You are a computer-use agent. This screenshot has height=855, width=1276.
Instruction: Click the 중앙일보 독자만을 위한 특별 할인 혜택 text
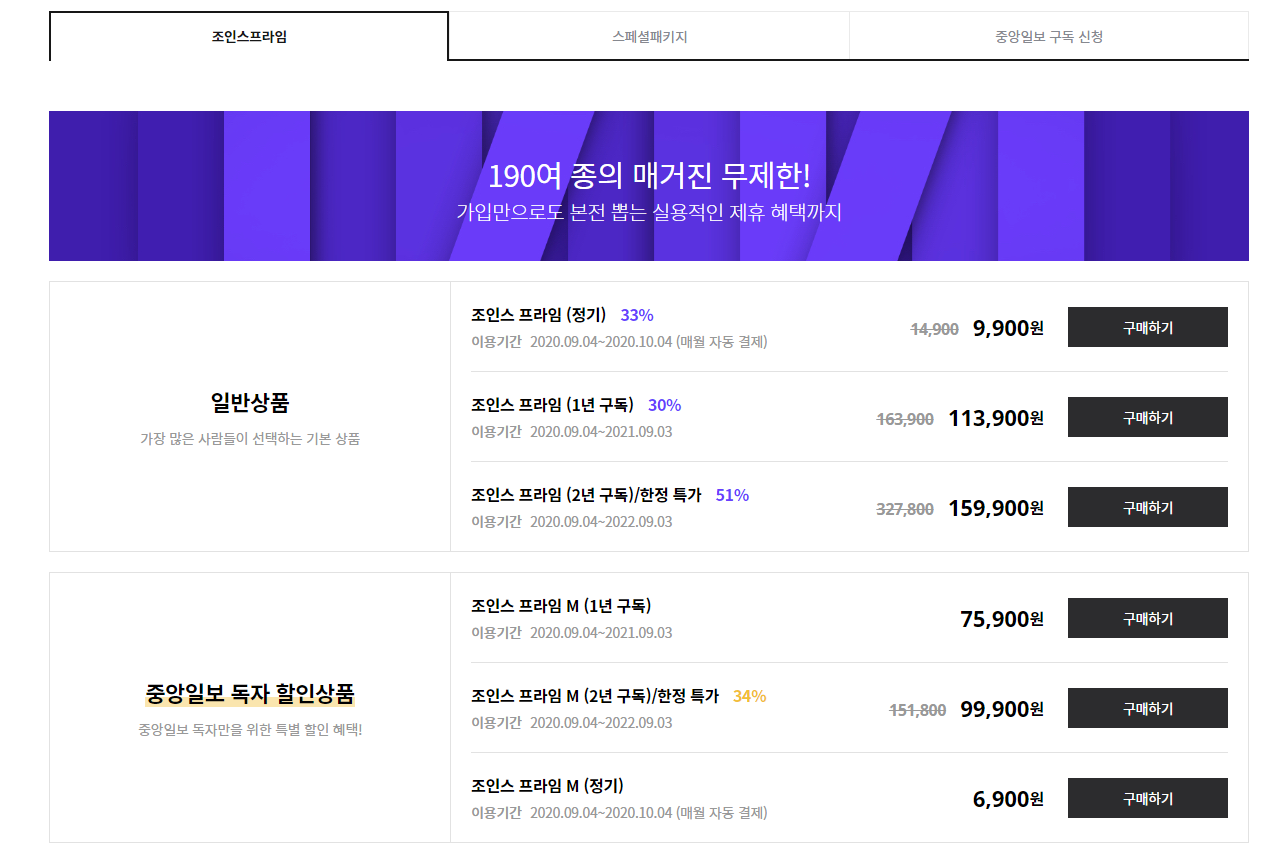[x=250, y=728]
